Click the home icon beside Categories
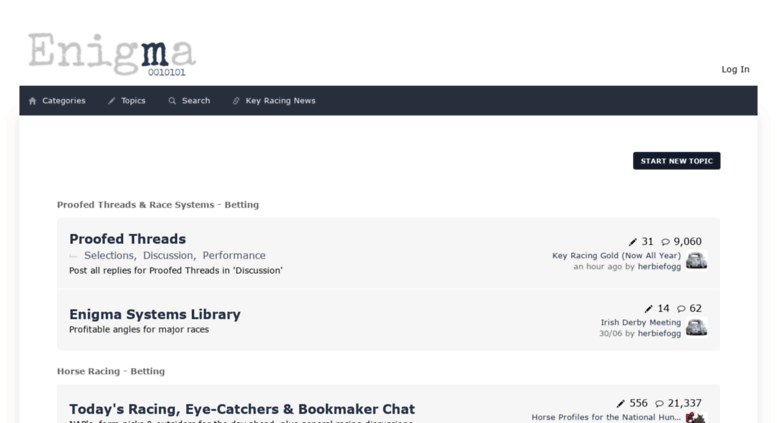The image size is (777, 423). click(x=33, y=101)
